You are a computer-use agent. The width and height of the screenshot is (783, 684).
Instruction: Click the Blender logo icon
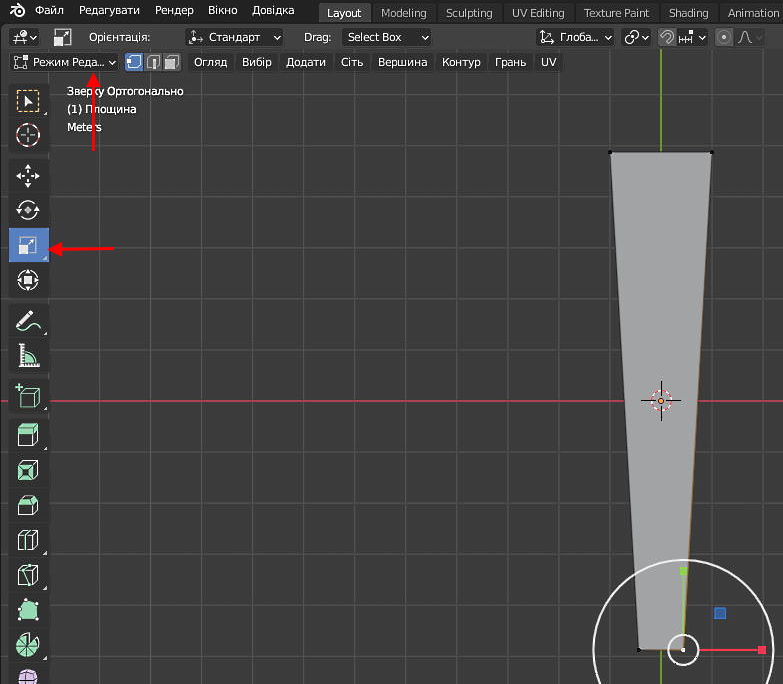pos(17,10)
